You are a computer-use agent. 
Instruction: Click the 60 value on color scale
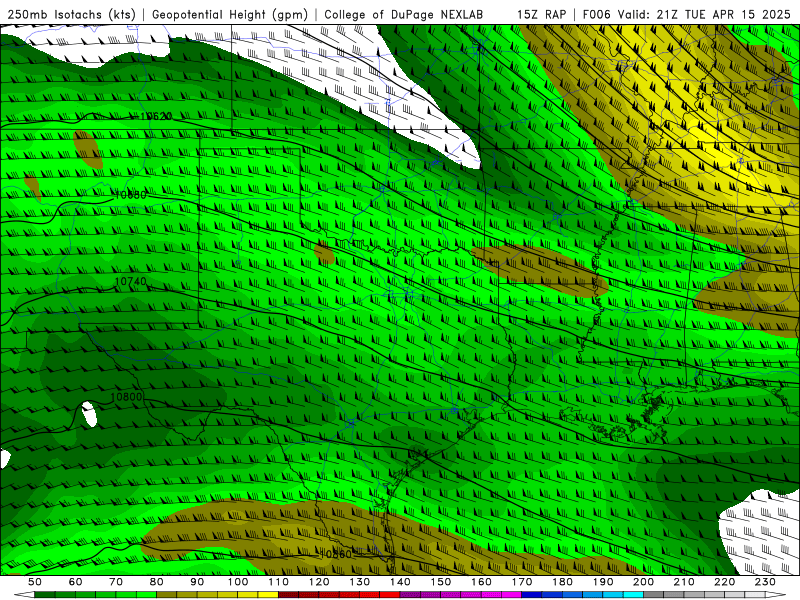[76, 582]
